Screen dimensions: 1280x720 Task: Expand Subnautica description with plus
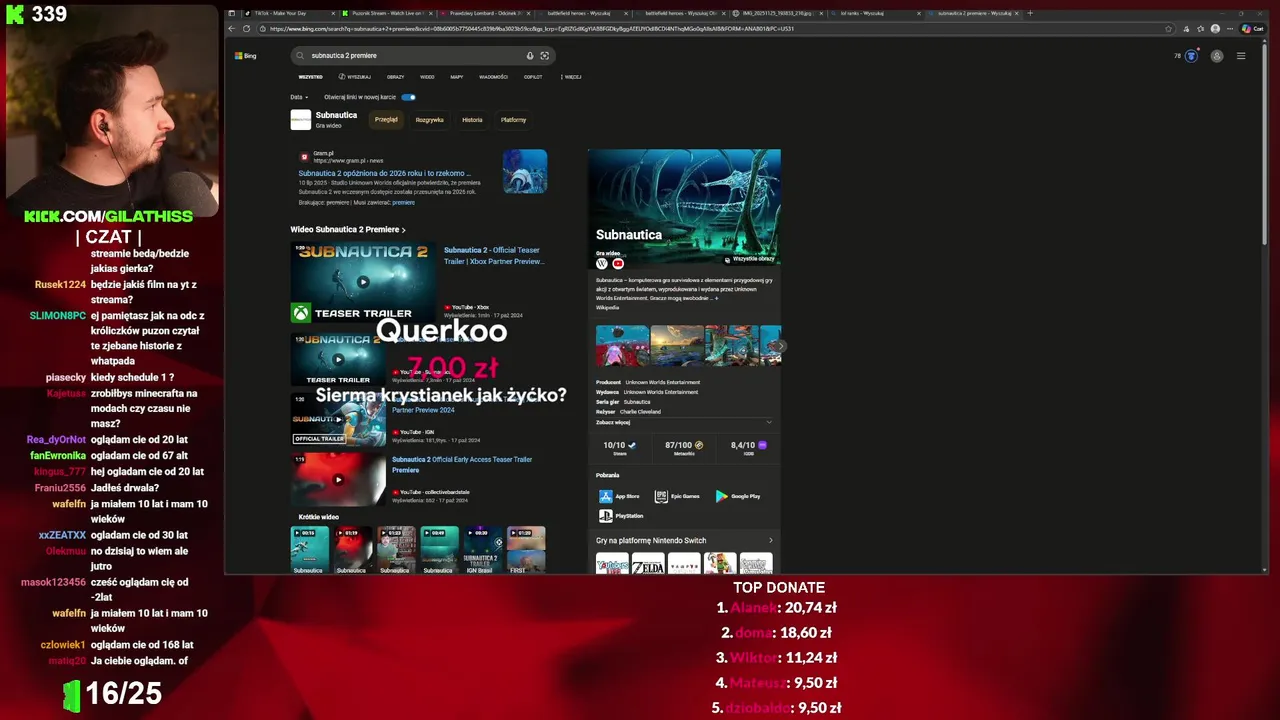click(716, 298)
